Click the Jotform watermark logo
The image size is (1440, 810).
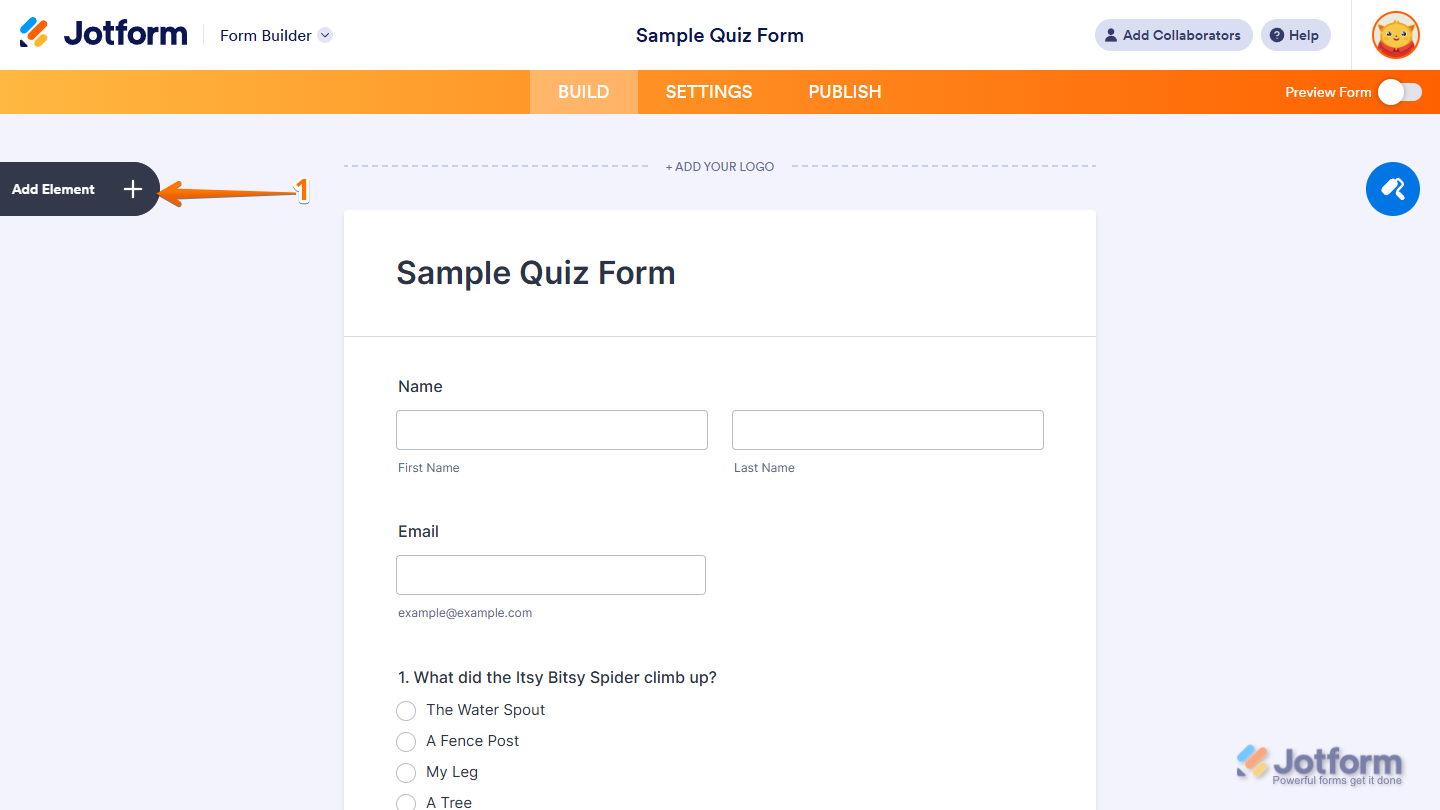point(1318,762)
